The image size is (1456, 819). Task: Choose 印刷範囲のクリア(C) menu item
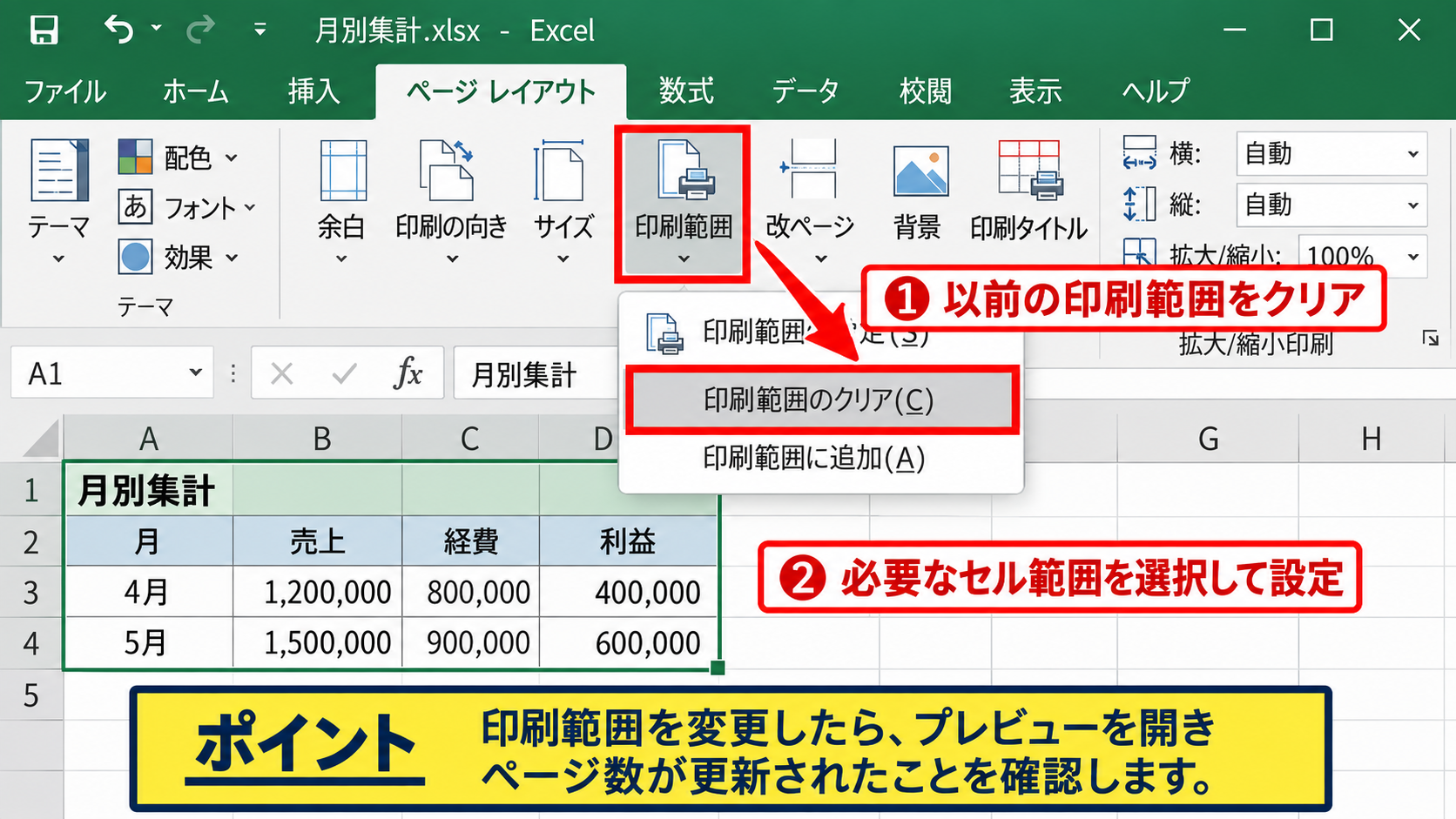click(822, 400)
